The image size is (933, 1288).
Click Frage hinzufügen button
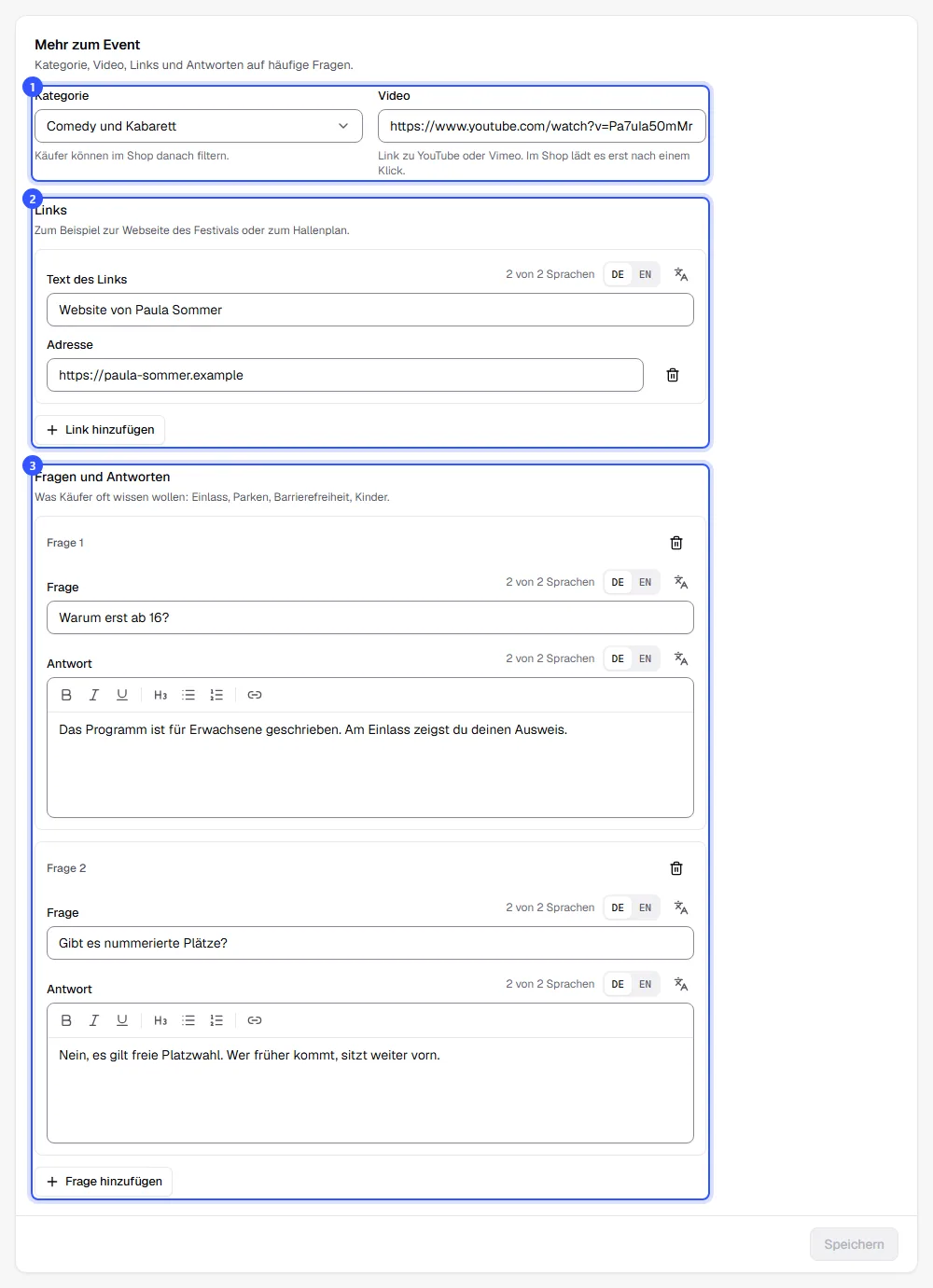[x=104, y=1182]
